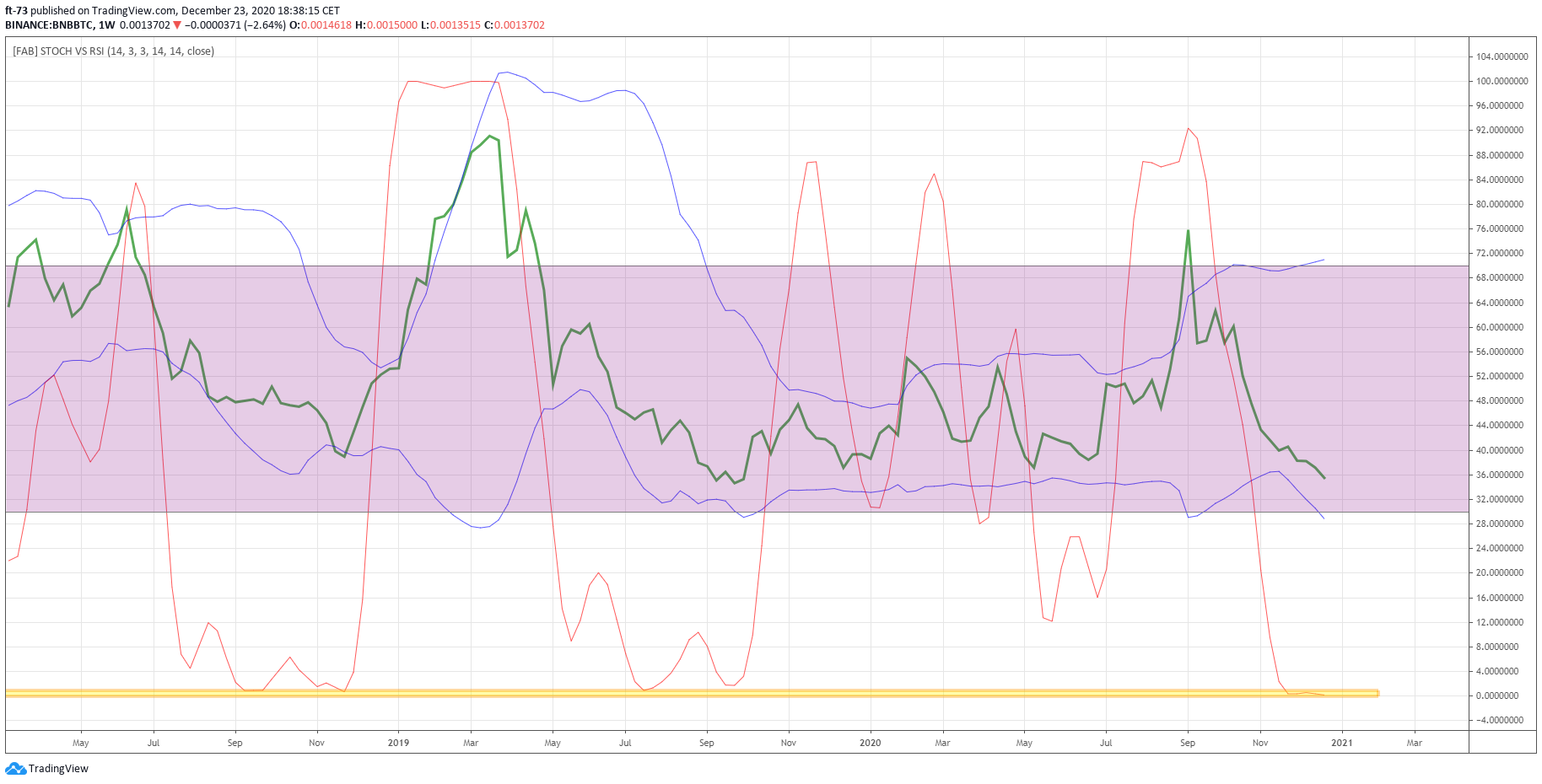Click the 48.0000000 price axis label
This screenshot has width=1542, height=784.
point(1502,400)
